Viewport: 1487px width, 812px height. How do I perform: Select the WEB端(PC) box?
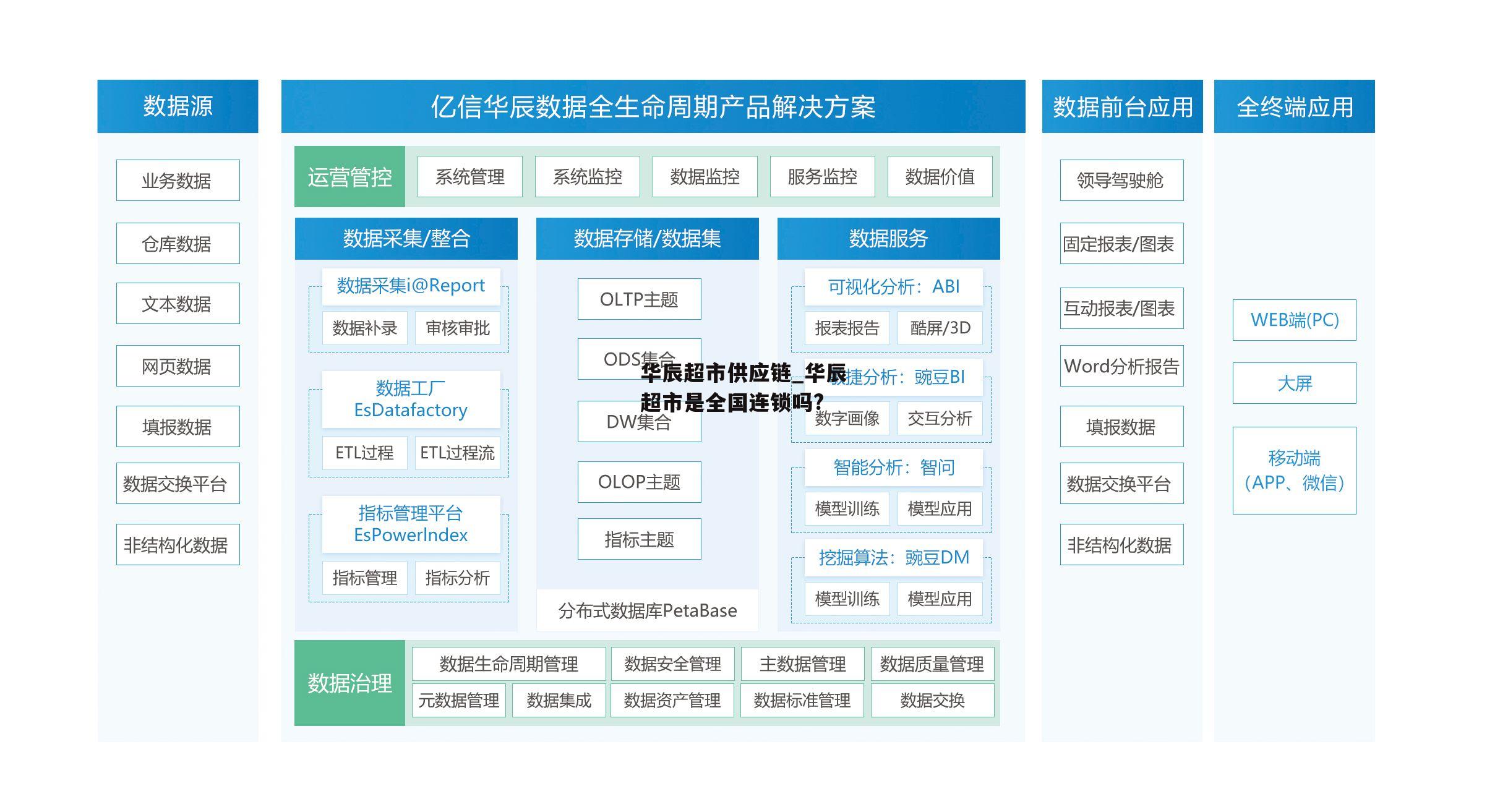tap(1295, 320)
